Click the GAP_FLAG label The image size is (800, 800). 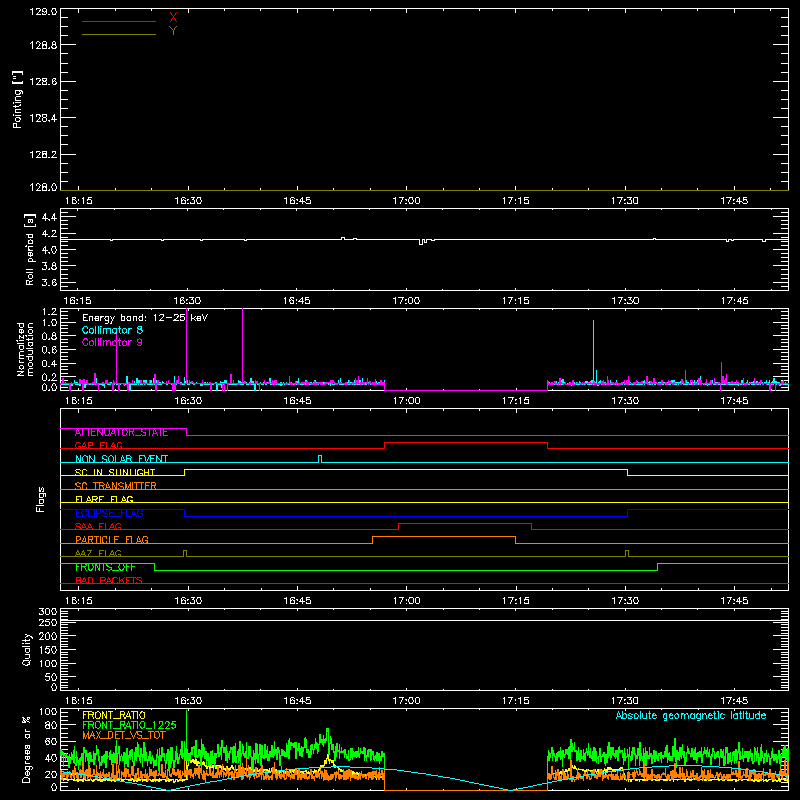click(x=98, y=445)
